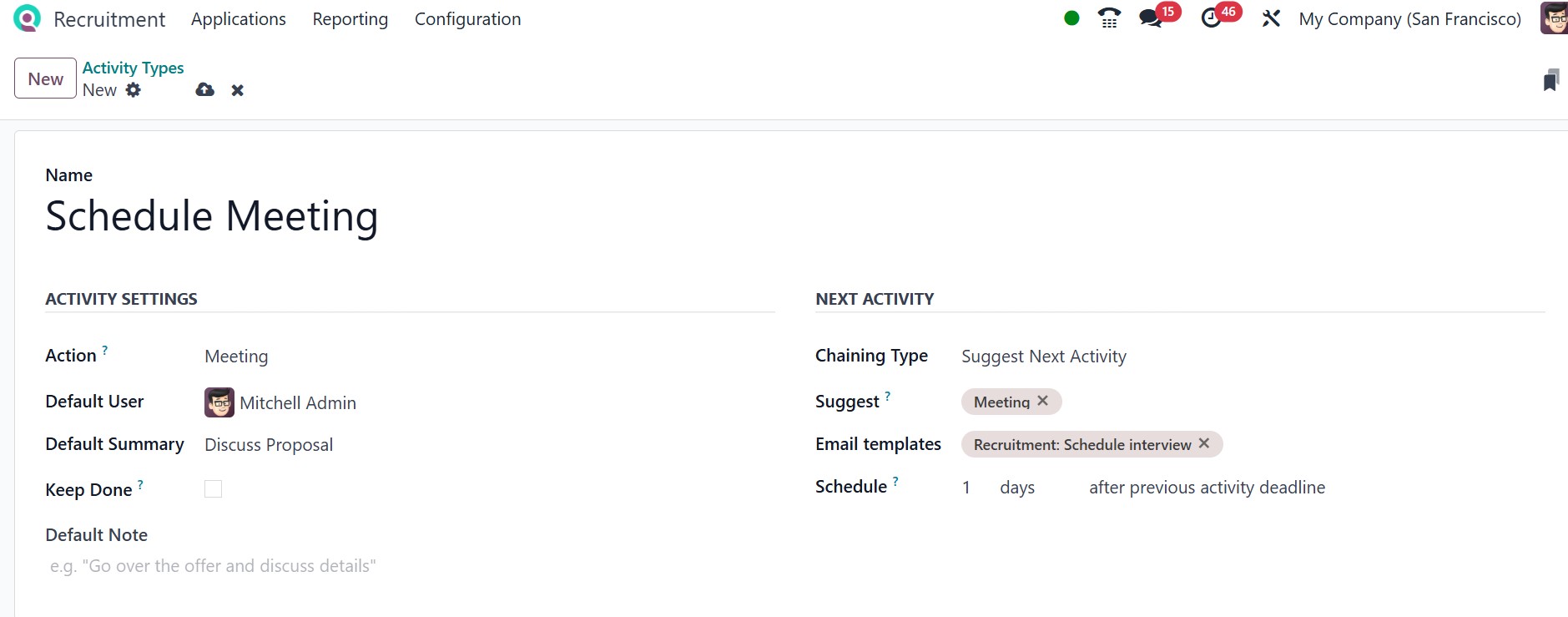Click the Recruitment app logo icon
Viewport: 1568px width, 617px height.
click(27, 18)
